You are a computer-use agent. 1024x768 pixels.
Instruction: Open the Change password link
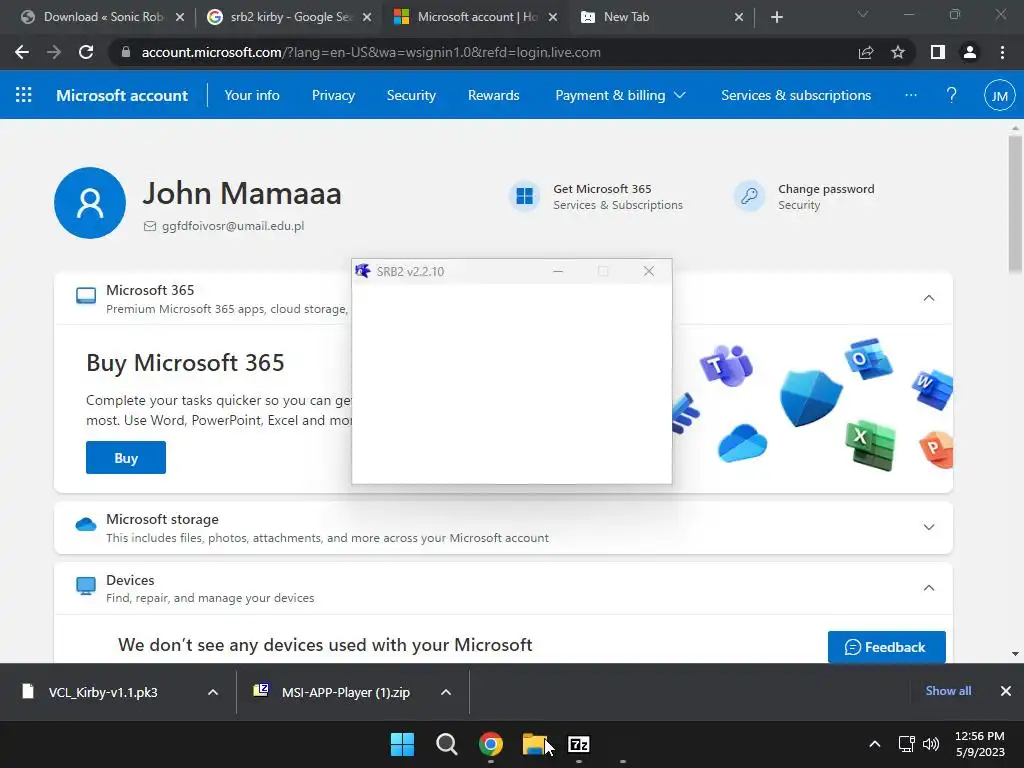(826, 189)
